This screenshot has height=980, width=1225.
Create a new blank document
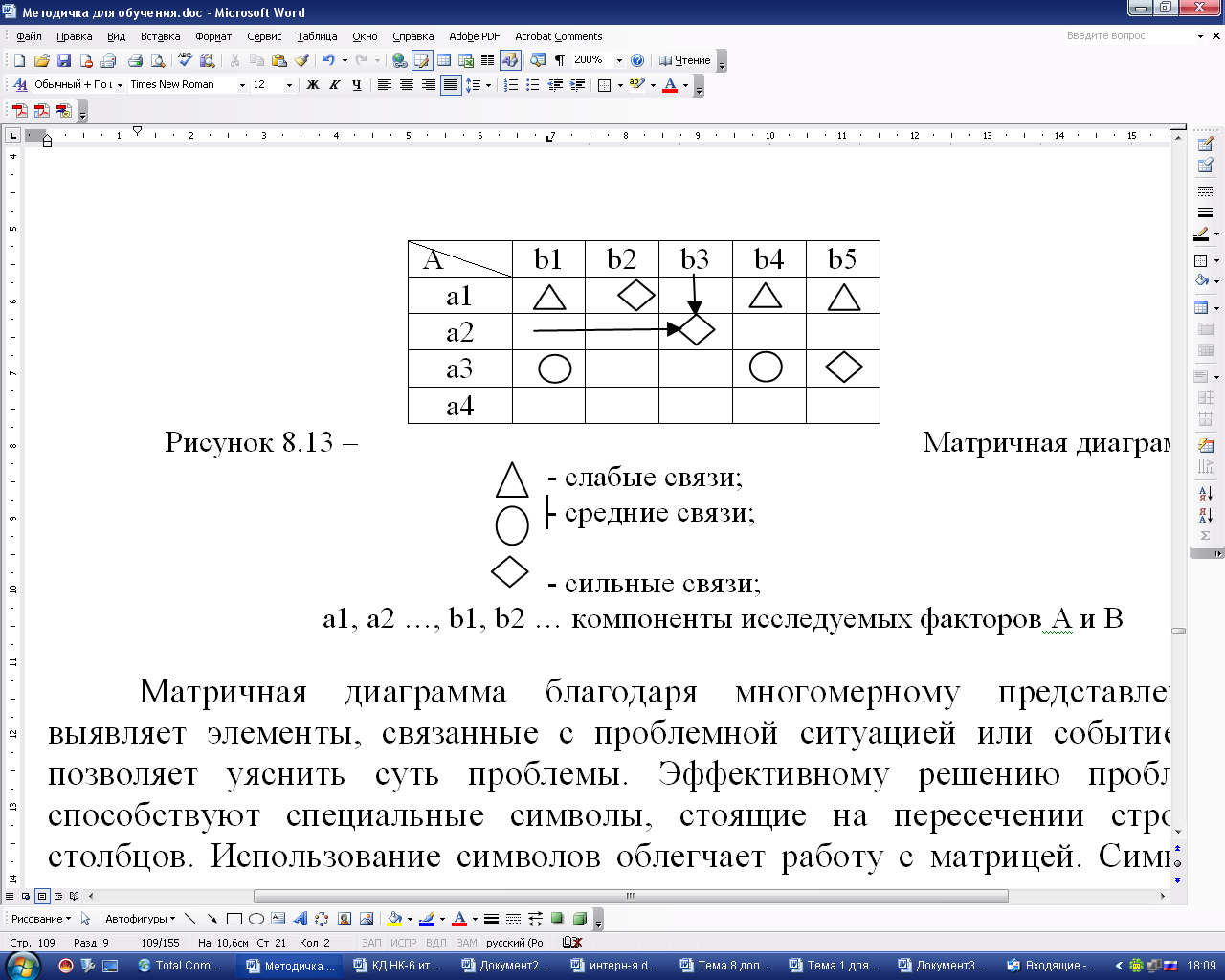click(19, 60)
